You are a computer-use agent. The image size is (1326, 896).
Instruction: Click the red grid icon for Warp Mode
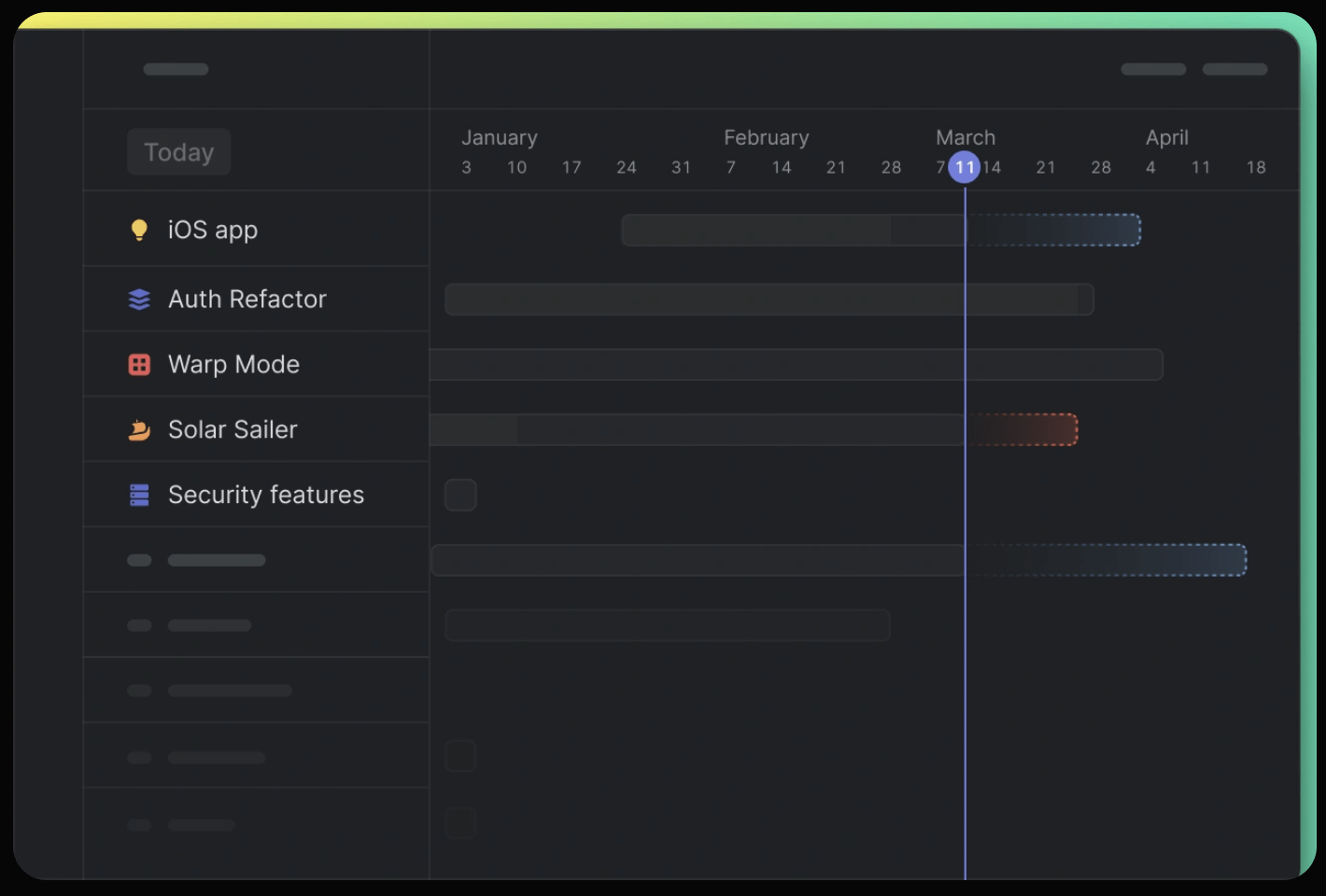[139, 364]
